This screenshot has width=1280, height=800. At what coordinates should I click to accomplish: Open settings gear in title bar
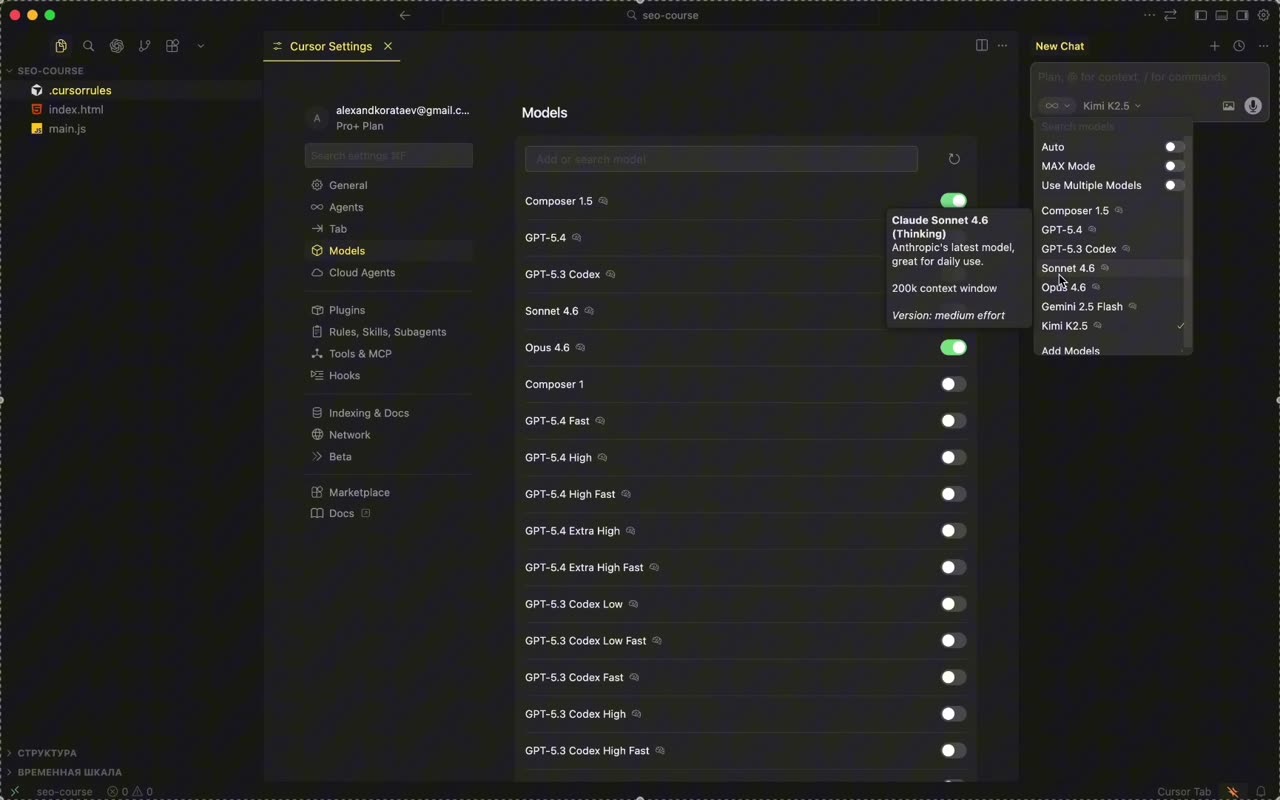[1264, 15]
